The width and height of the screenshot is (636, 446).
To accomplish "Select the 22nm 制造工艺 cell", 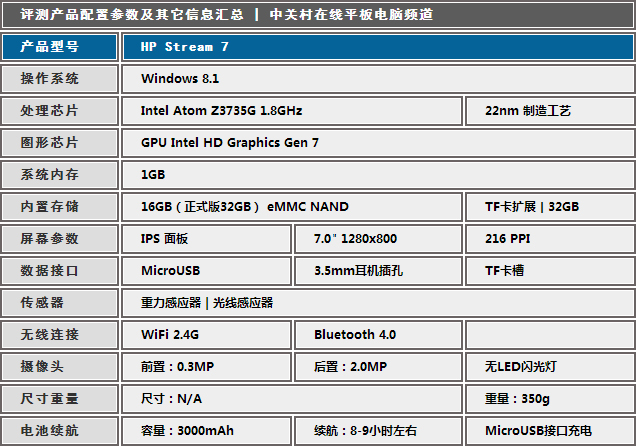I will pos(548,111).
